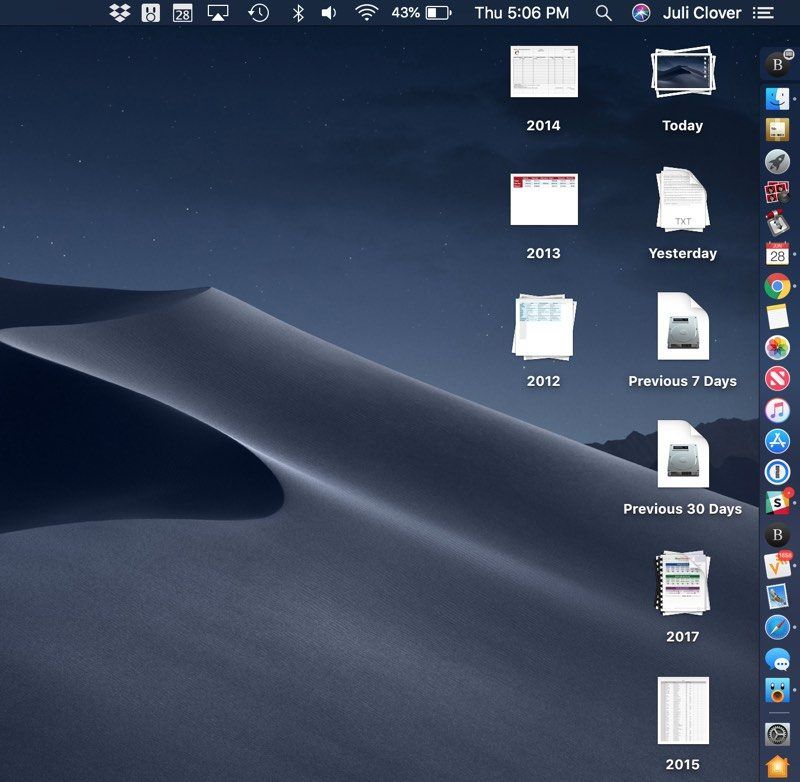The height and width of the screenshot is (782, 800).
Task: Open the Dropbox menu bar item
Action: click(x=120, y=13)
